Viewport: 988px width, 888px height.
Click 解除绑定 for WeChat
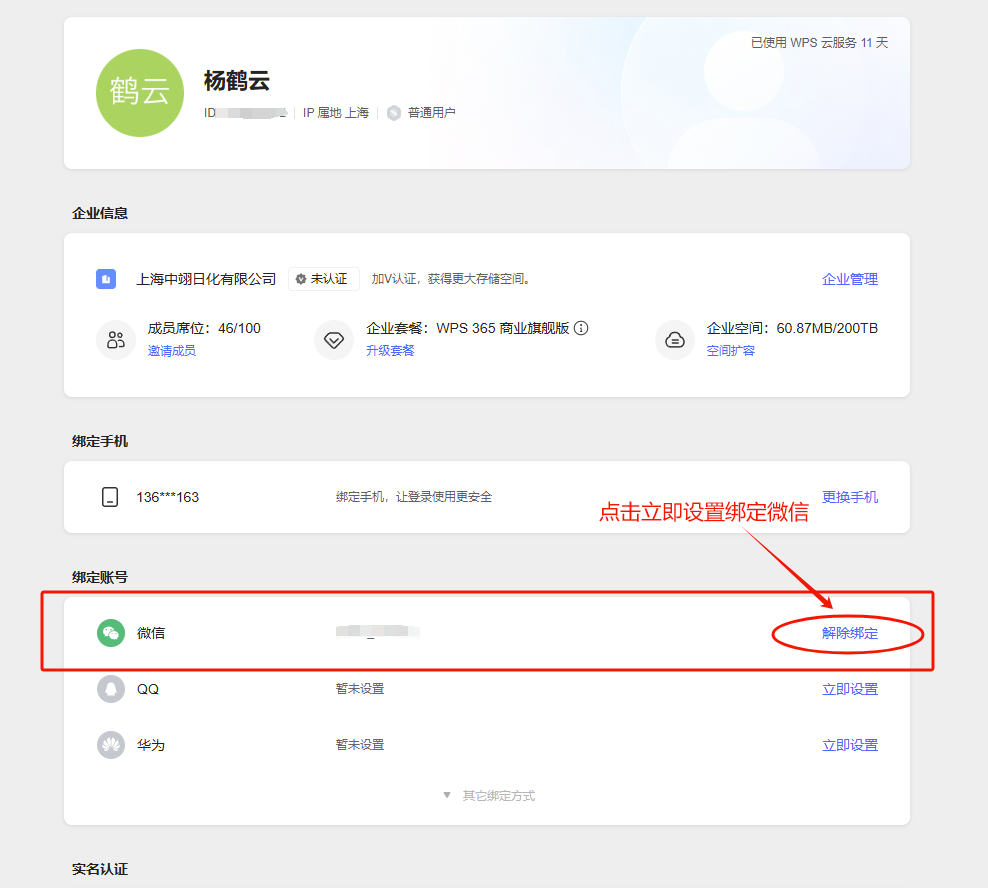point(850,633)
